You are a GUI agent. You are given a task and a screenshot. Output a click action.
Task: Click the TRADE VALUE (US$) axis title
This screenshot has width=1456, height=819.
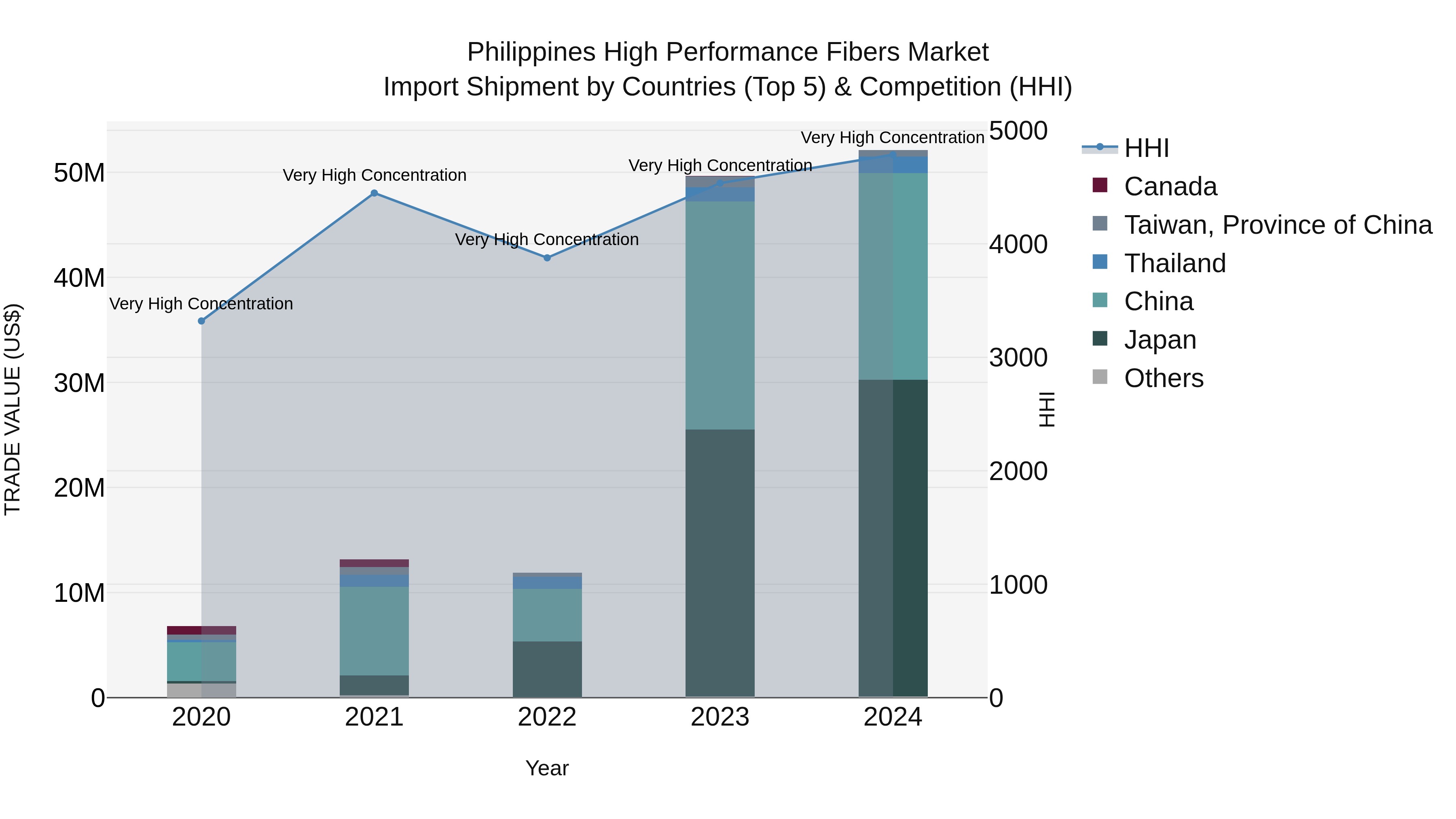coord(13,409)
